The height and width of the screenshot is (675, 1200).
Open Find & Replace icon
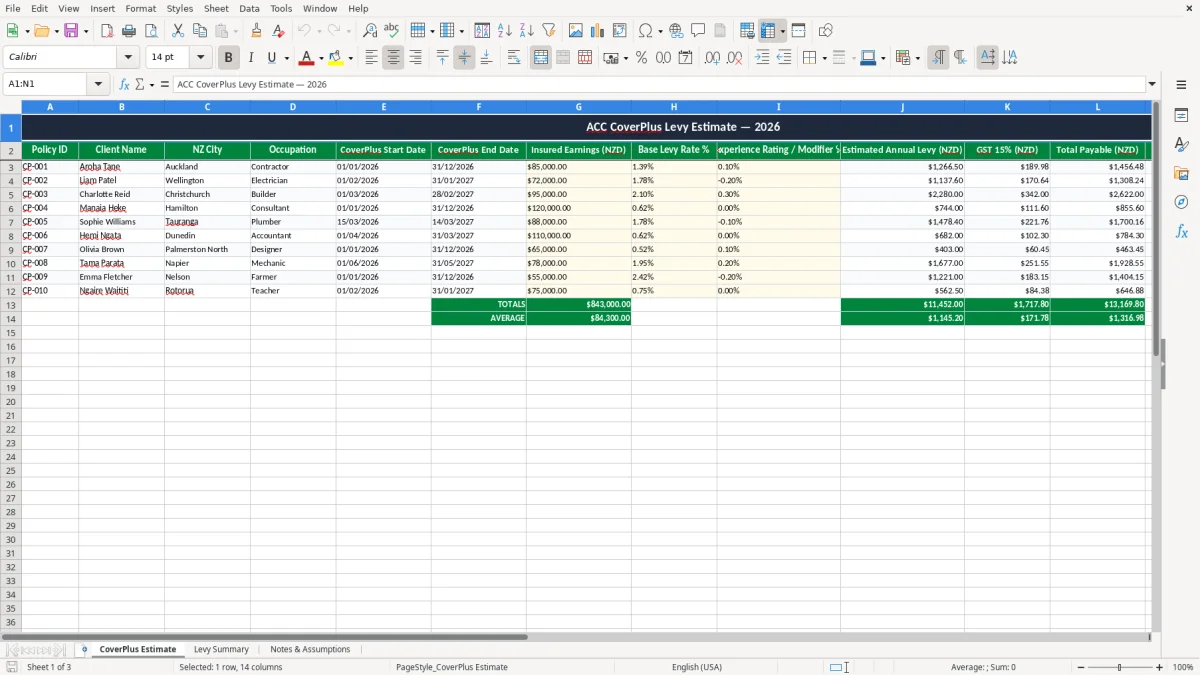pyautogui.click(x=370, y=31)
